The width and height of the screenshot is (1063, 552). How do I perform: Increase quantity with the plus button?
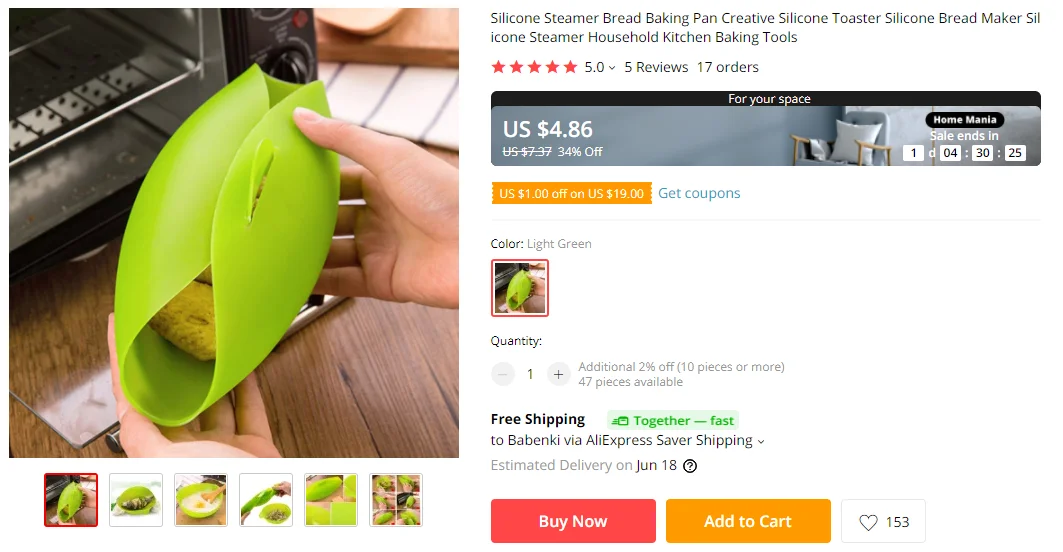point(558,374)
